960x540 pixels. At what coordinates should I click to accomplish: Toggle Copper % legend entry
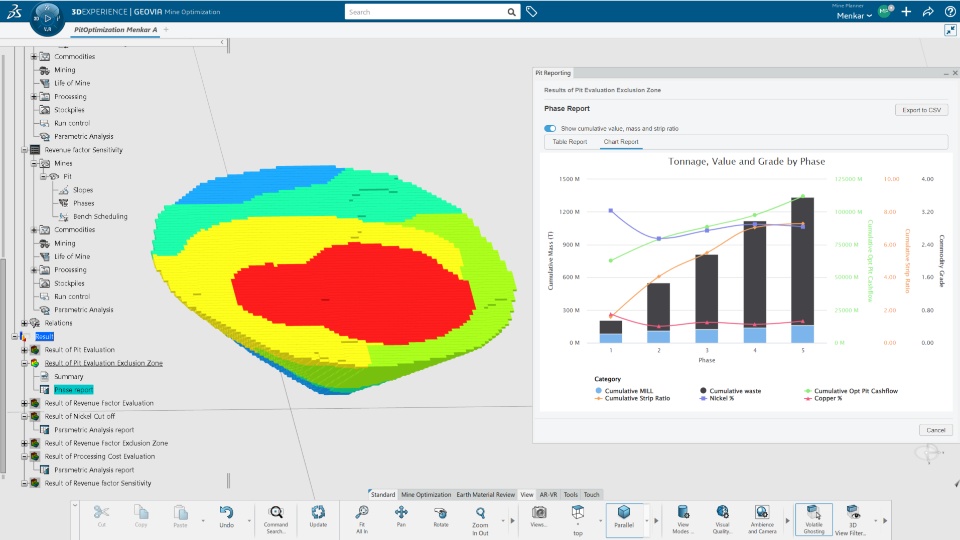(x=823, y=399)
